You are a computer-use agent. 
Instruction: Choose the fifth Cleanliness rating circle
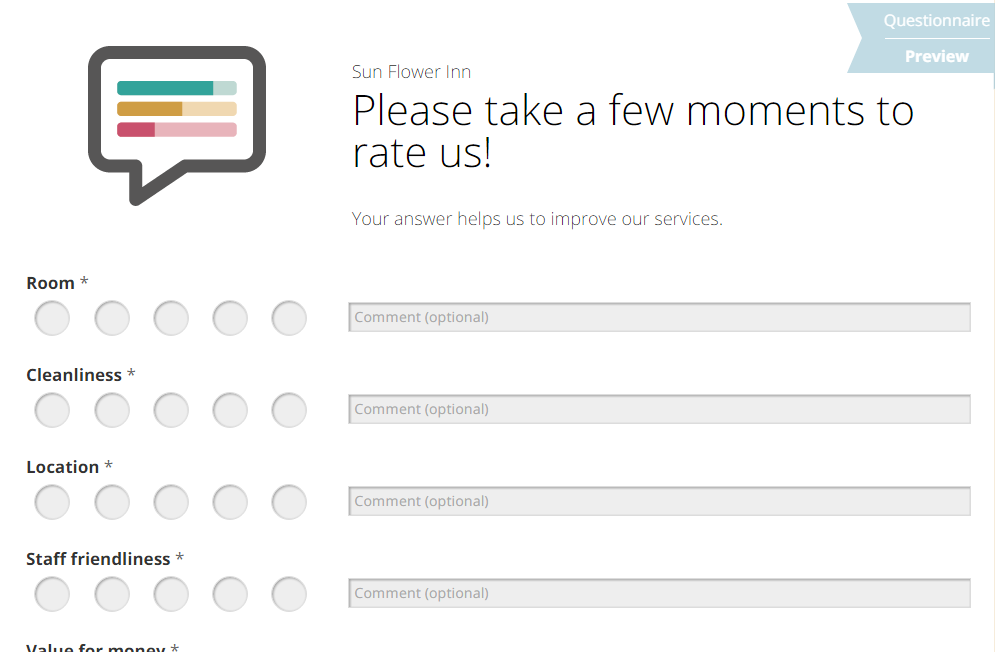289,410
